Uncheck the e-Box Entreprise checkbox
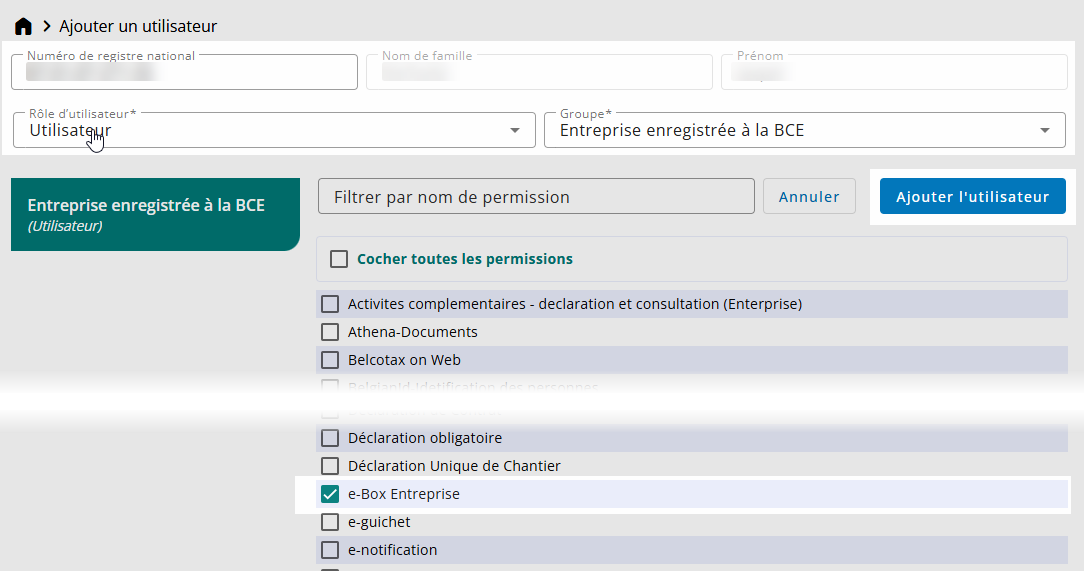The image size is (1084, 571). (330, 494)
